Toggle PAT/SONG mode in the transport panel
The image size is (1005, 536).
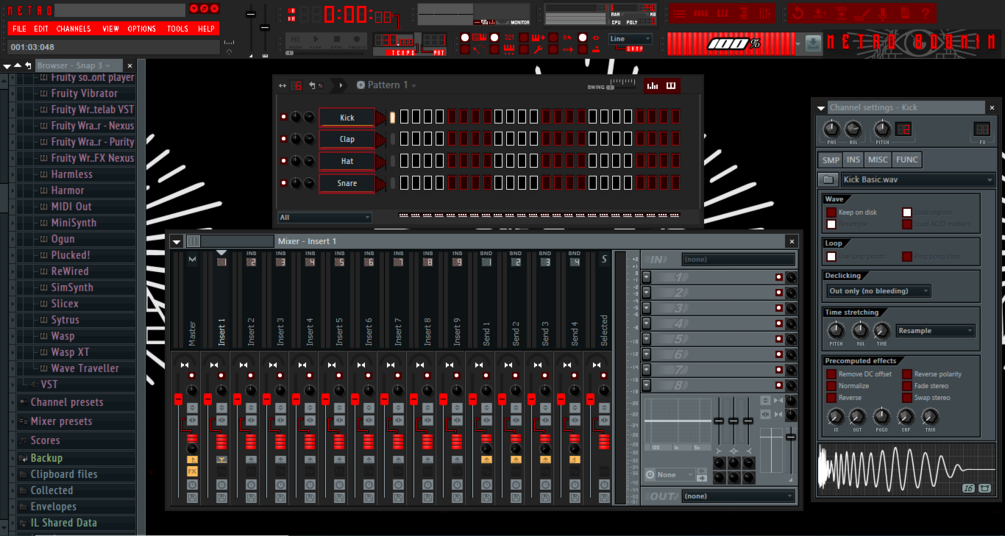pos(295,38)
